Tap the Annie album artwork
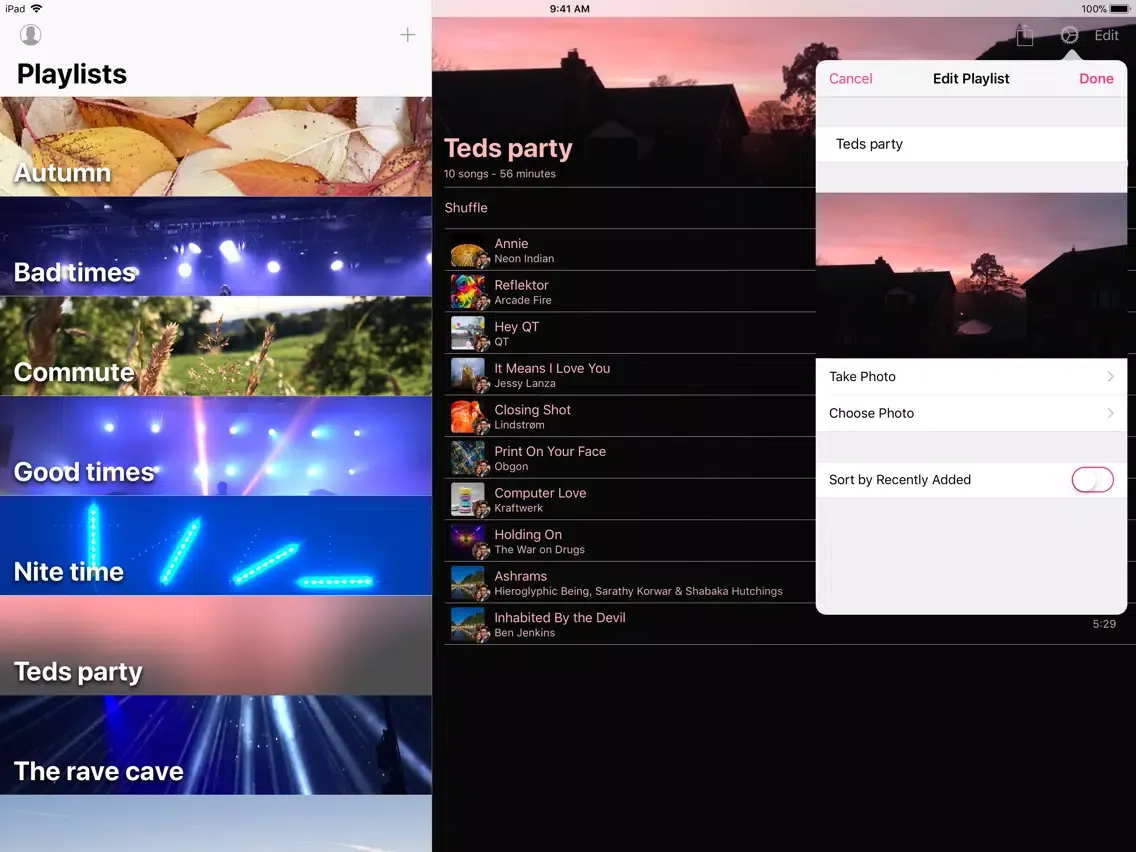The height and width of the screenshot is (852, 1136). click(x=468, y=251)
